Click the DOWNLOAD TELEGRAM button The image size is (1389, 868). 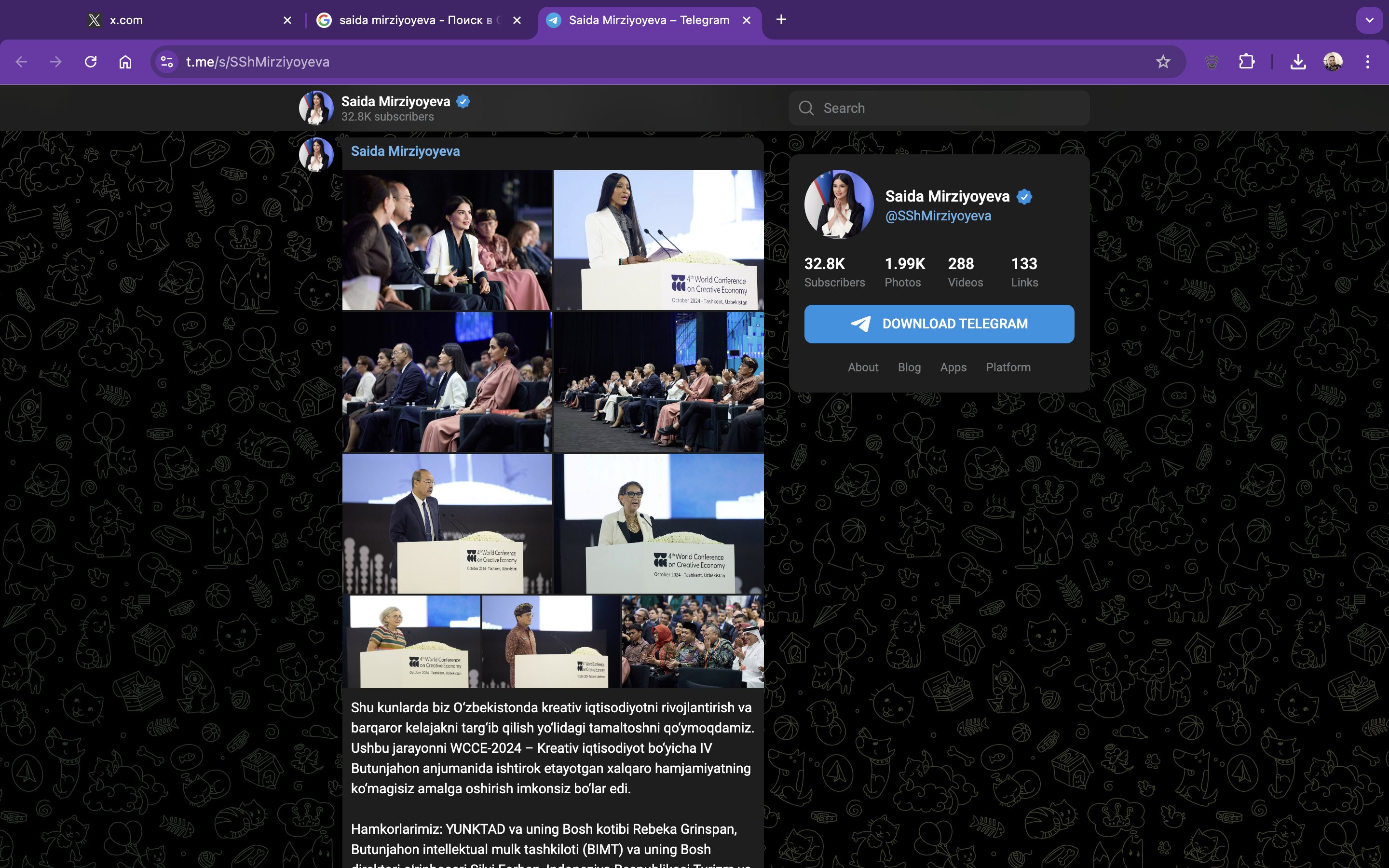tap(939, 324)
